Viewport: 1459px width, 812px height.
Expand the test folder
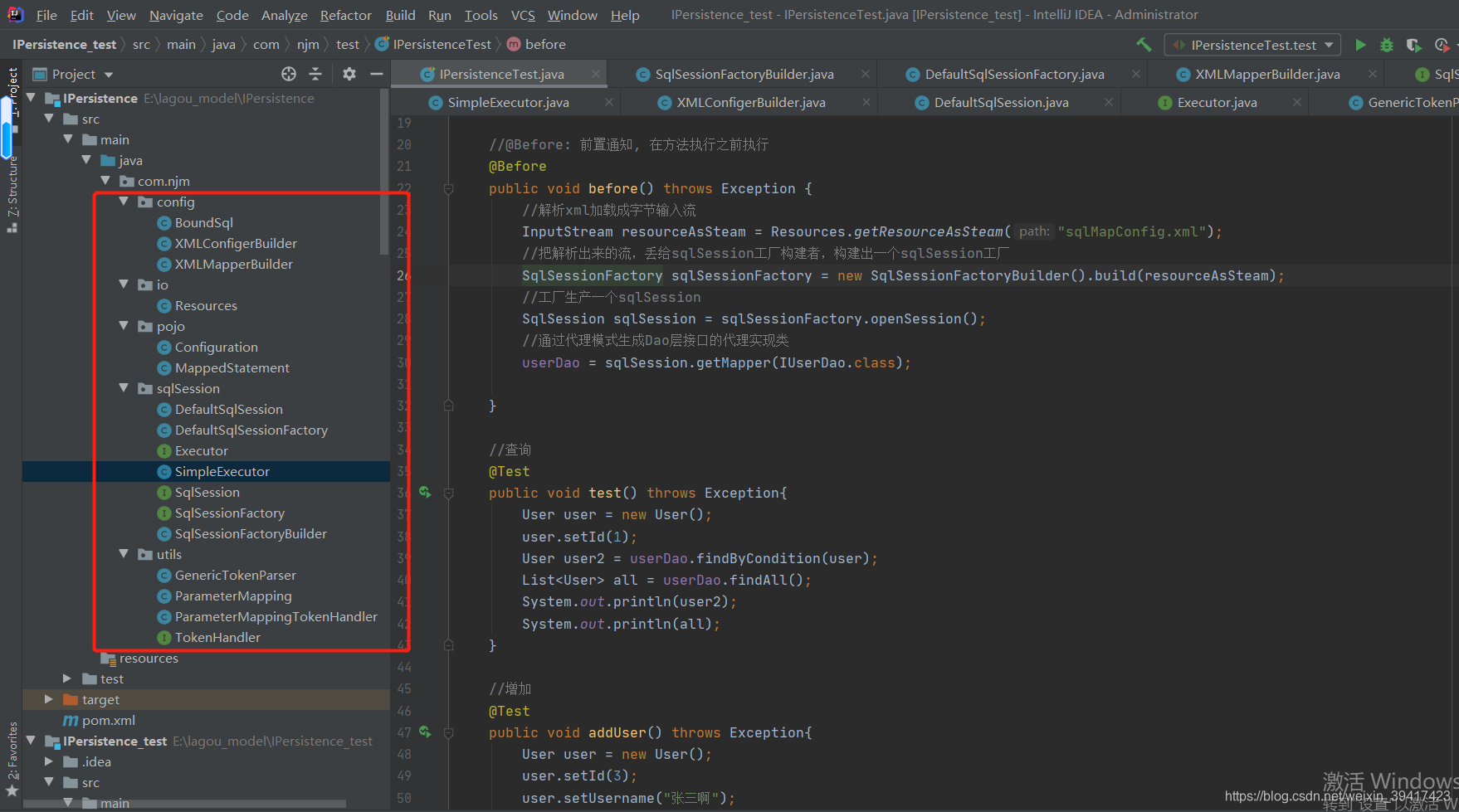pyautogui.click(x=67, y=678)
